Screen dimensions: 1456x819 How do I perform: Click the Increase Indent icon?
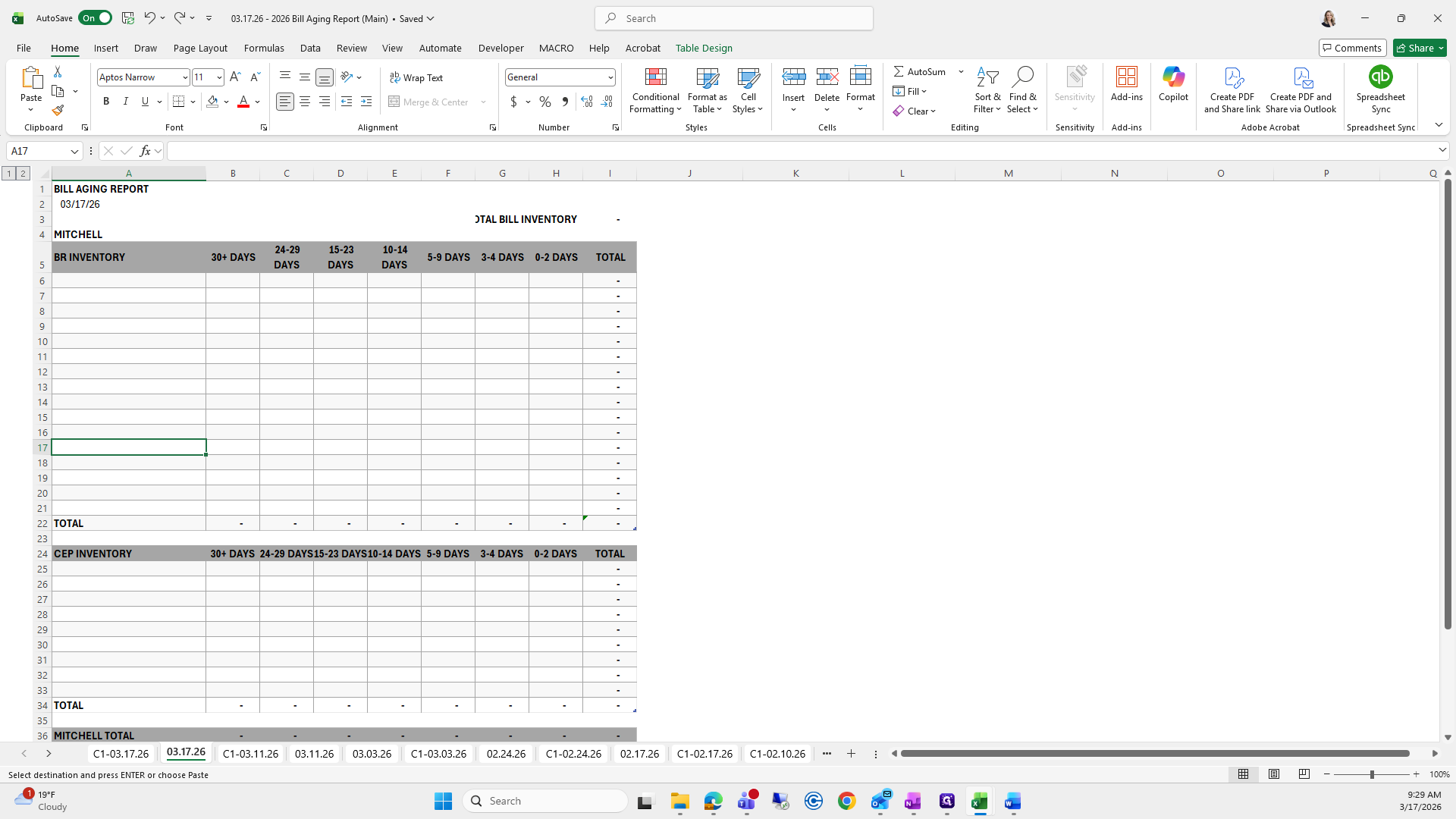pyautogui.click(x=366, y=102)
